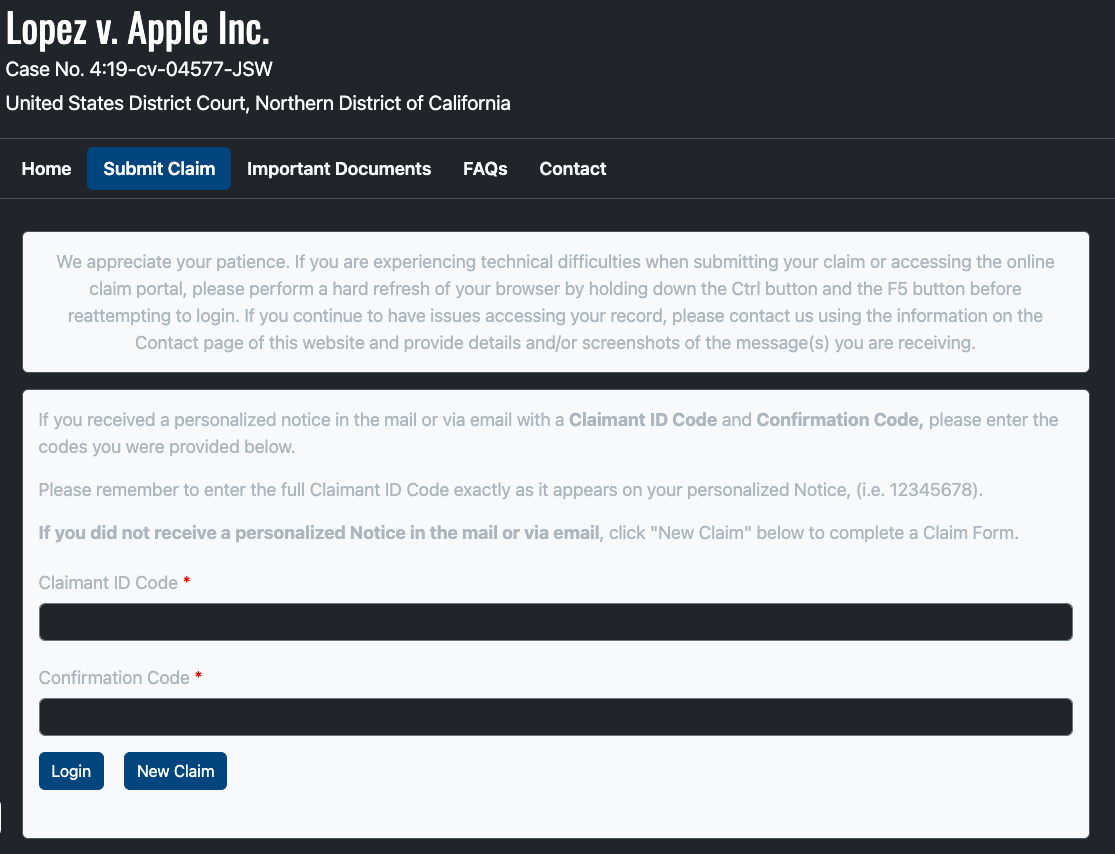Start a New Claim
The width and height of the screenshot is (1115, 854).
(x=175, y=771)
